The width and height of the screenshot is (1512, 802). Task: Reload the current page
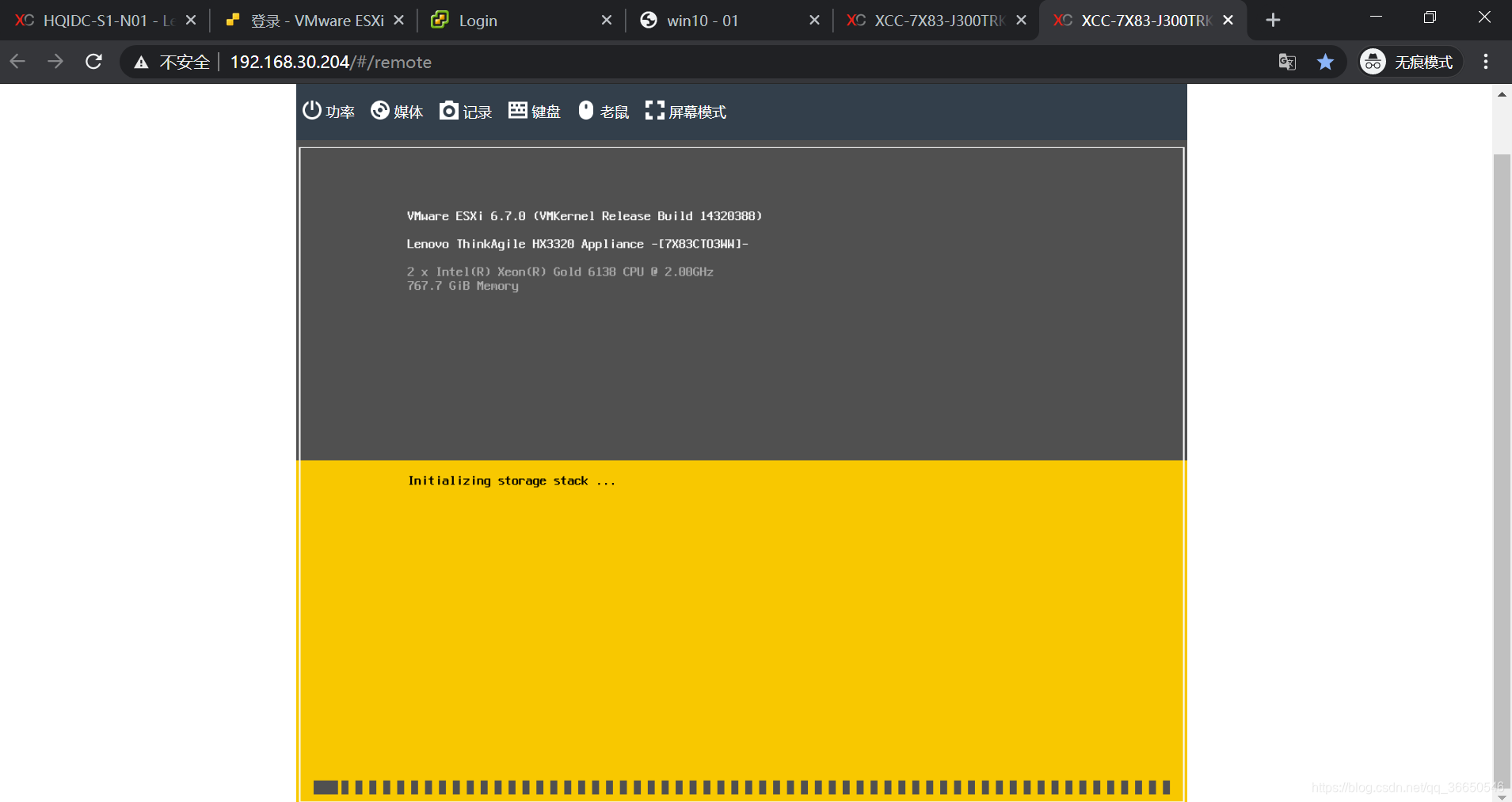click(93, 62)
